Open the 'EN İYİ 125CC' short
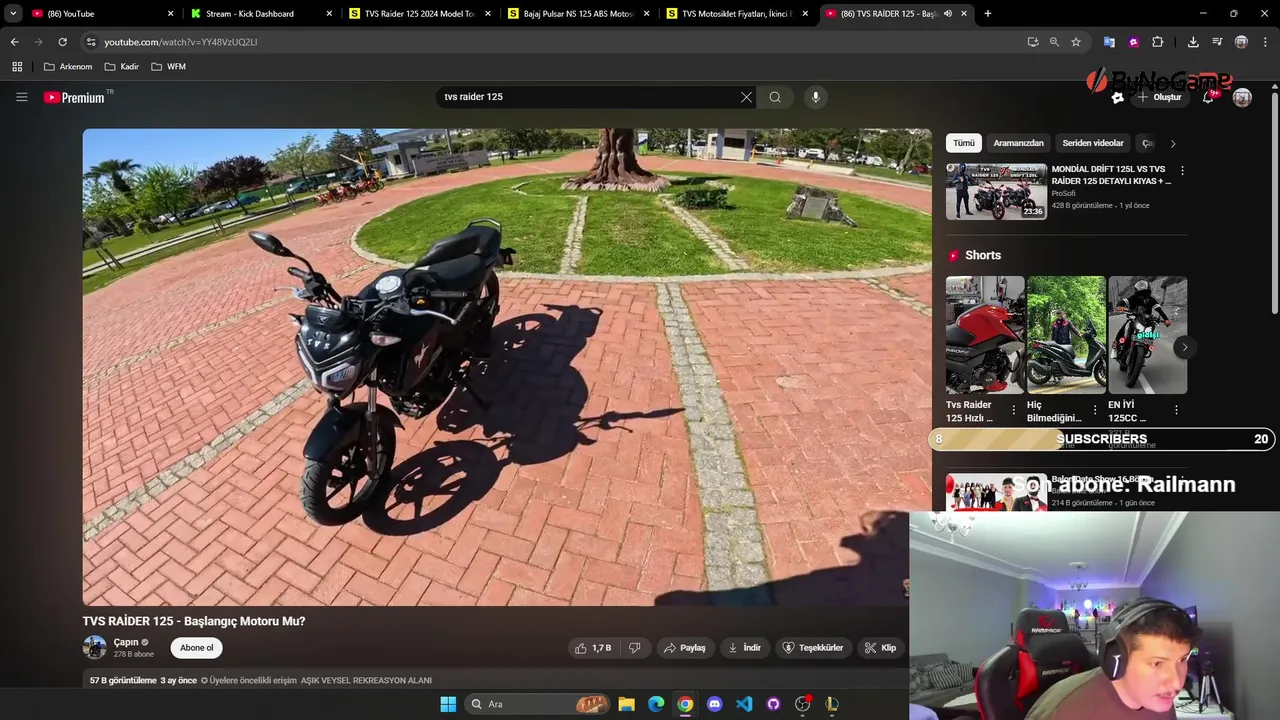1280x720 pixels. pyautogui.click(x=1147, y=335)
